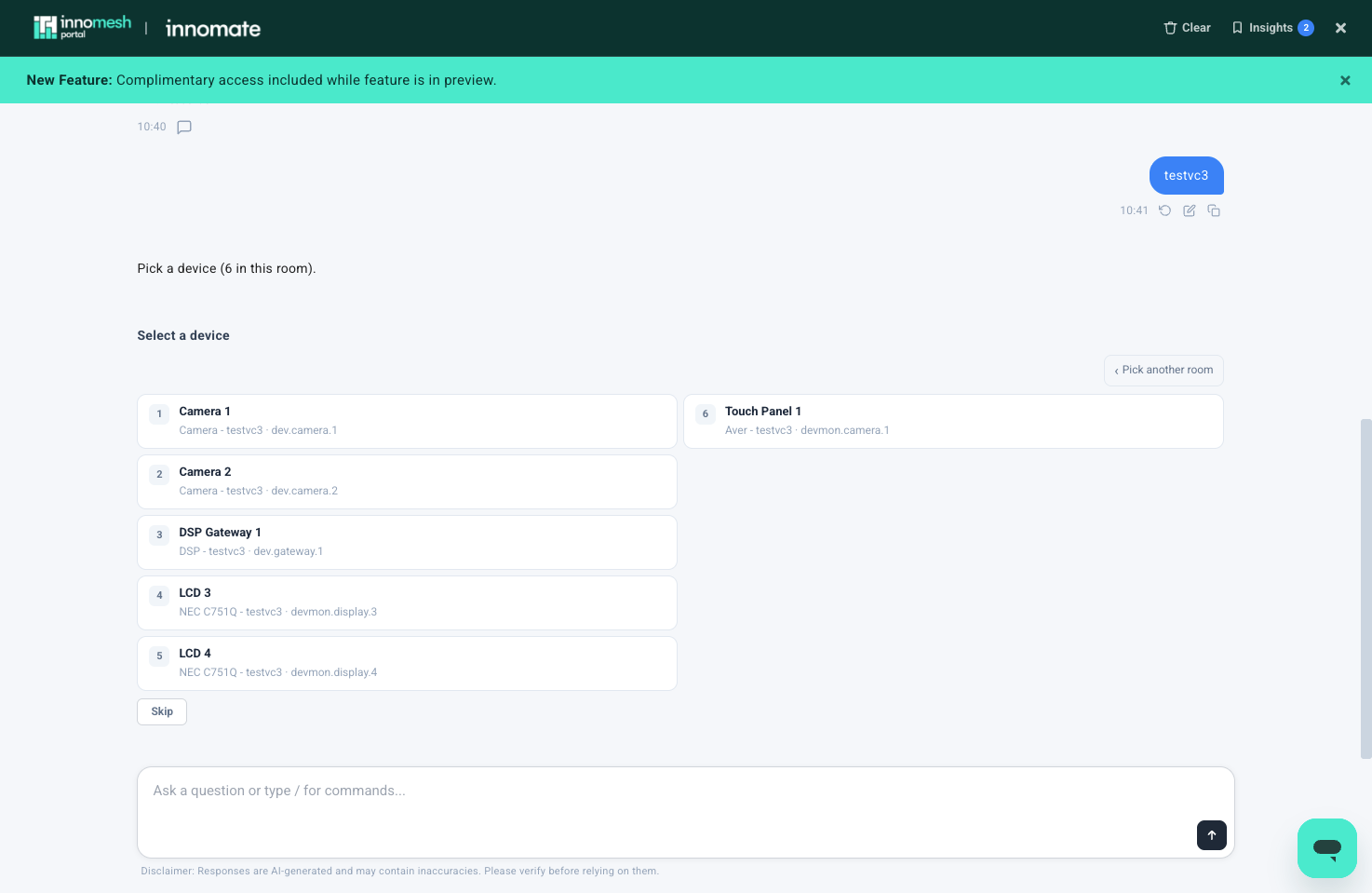This screenshot has height=893, width=1372.
Task: Copy the testvc3 message
Action: pyautogui.click(x=1214, y=210)
